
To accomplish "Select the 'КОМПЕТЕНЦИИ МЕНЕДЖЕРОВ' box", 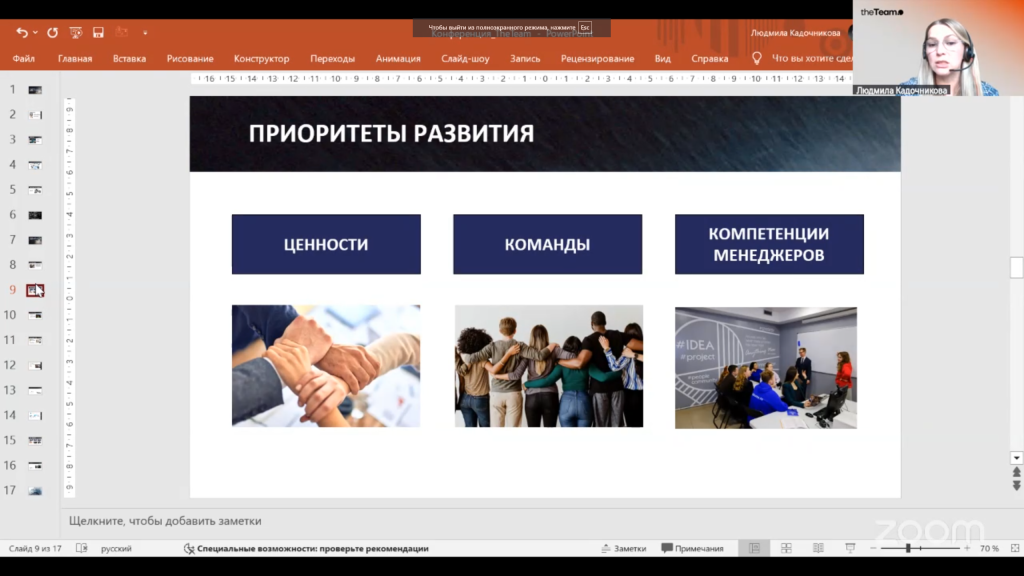I will pos(769,244).
